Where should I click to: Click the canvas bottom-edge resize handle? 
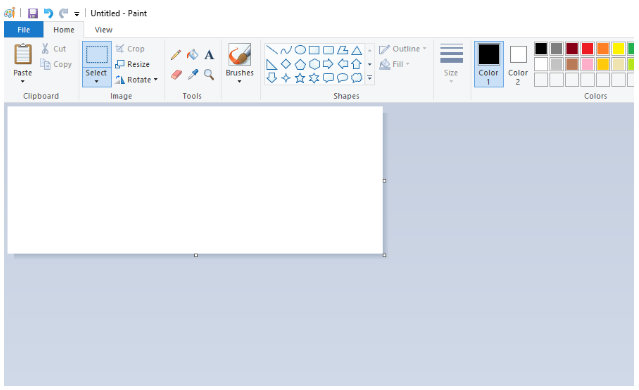(196, 255)
